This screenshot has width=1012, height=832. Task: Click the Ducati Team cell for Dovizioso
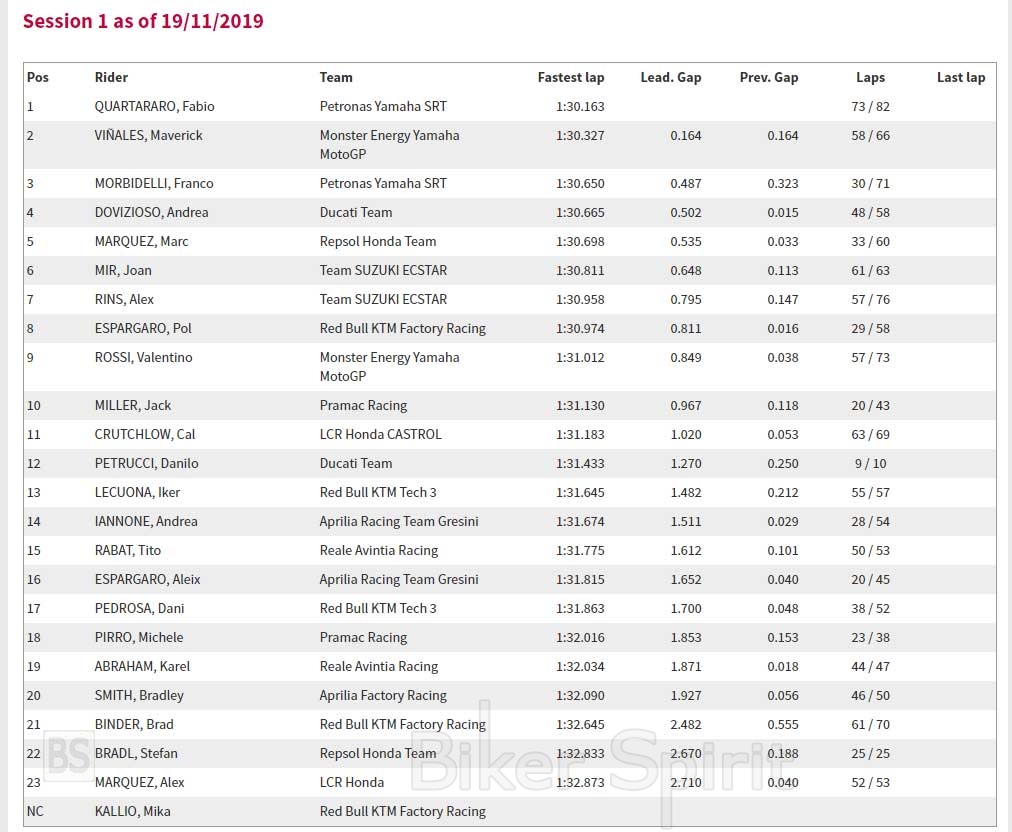pyautogui.click(x=356, y=212)
